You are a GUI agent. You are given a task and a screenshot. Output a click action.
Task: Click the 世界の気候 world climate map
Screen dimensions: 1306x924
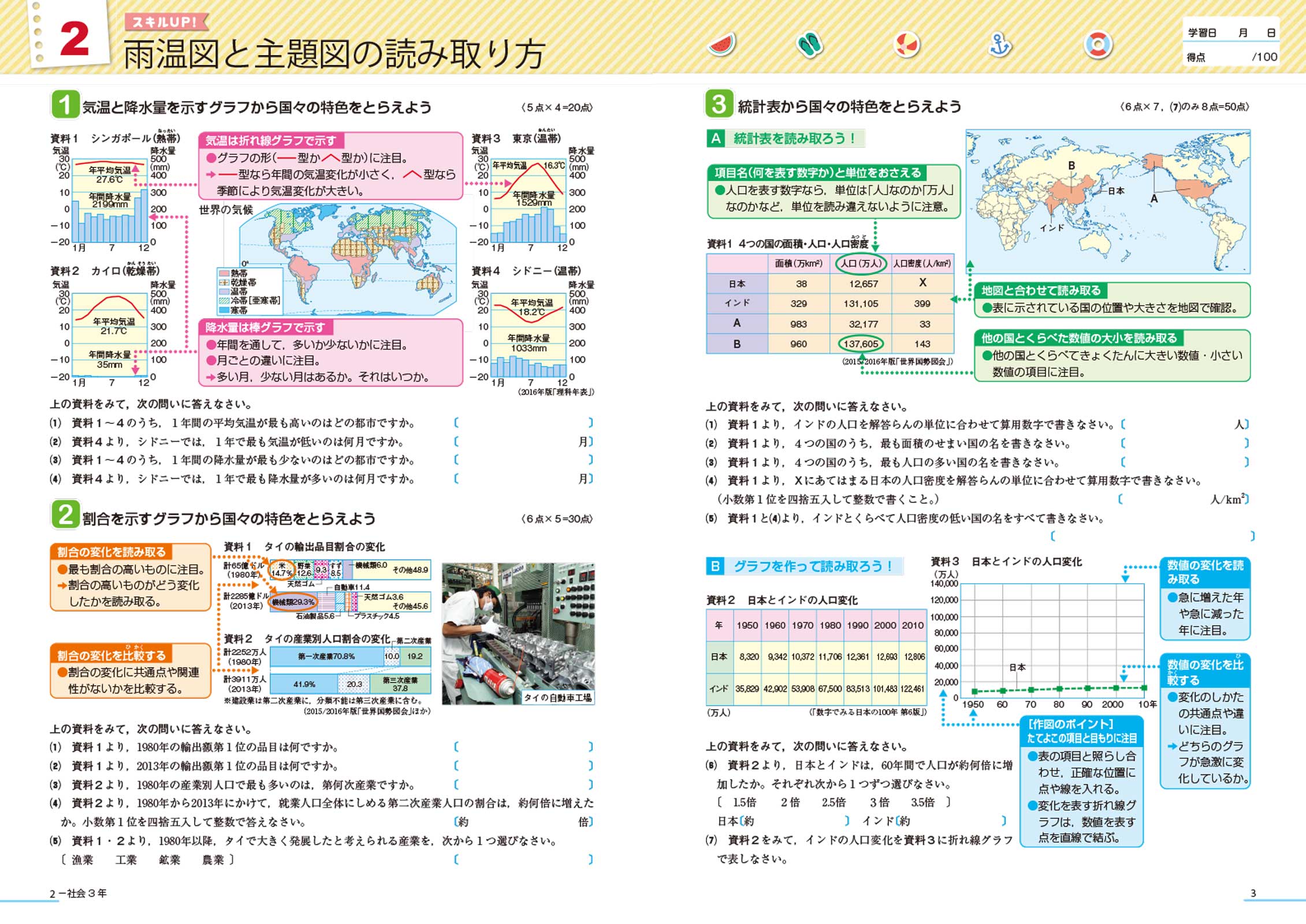pyautogui.click(x=348, y=260)
